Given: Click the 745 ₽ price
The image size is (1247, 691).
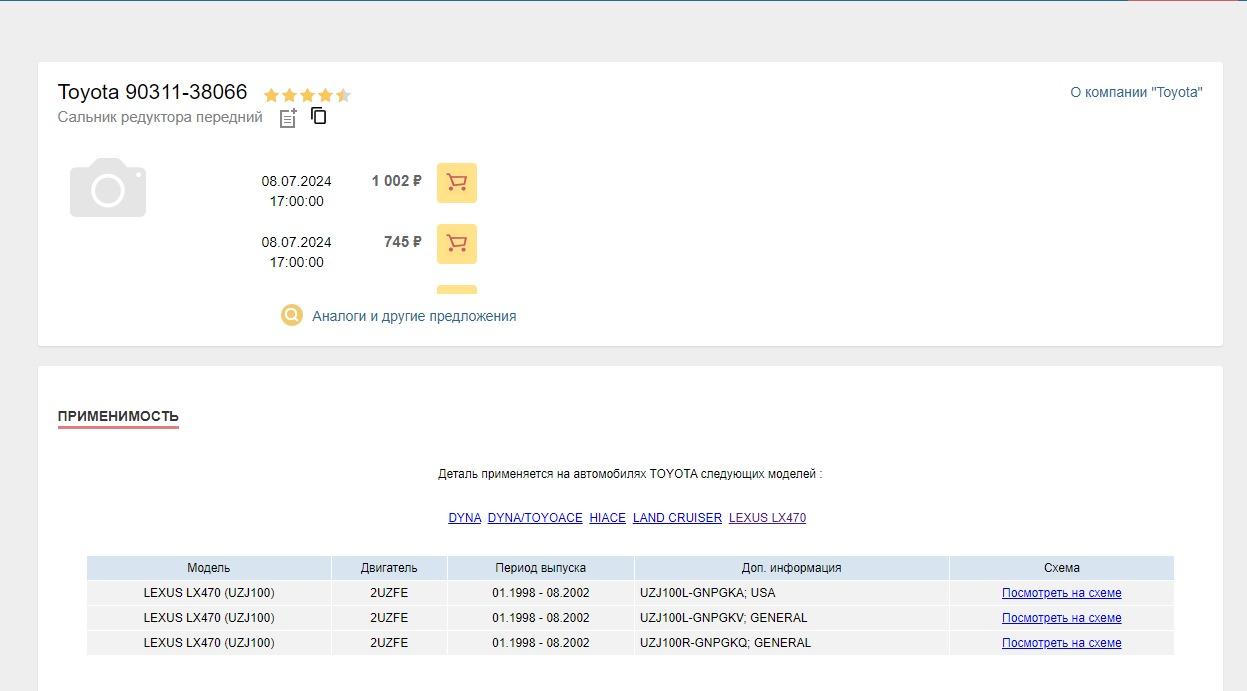Looking at the screenshot, I should 403,242.
